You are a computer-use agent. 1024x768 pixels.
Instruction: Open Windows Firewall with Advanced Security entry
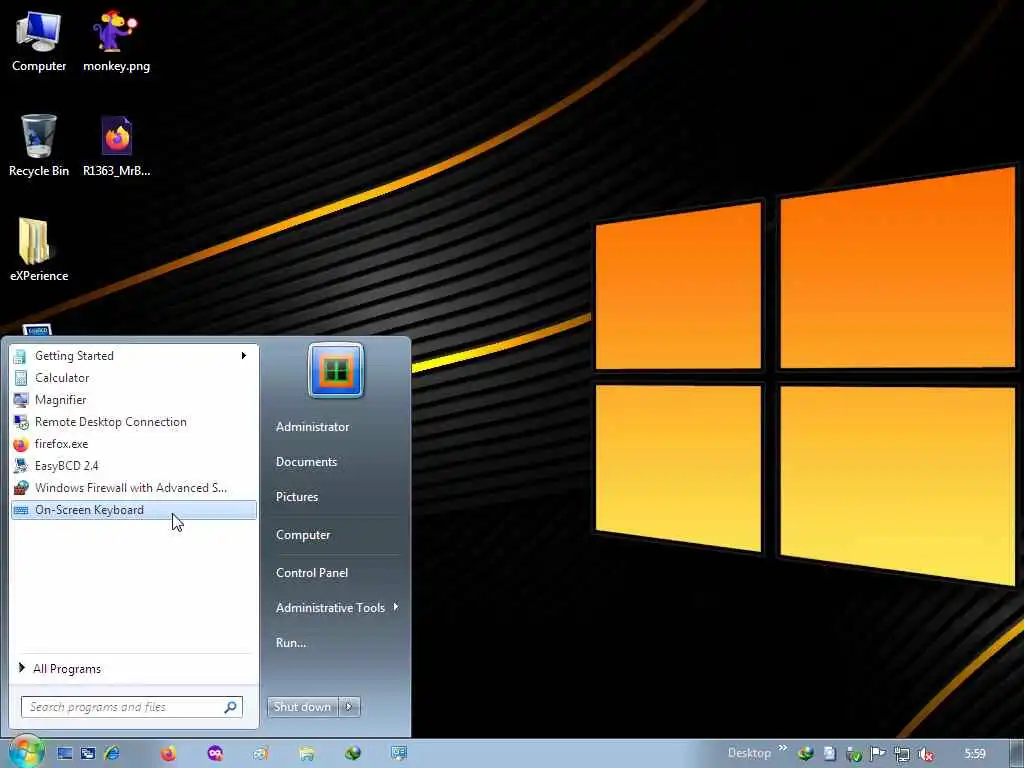[133, 488]
